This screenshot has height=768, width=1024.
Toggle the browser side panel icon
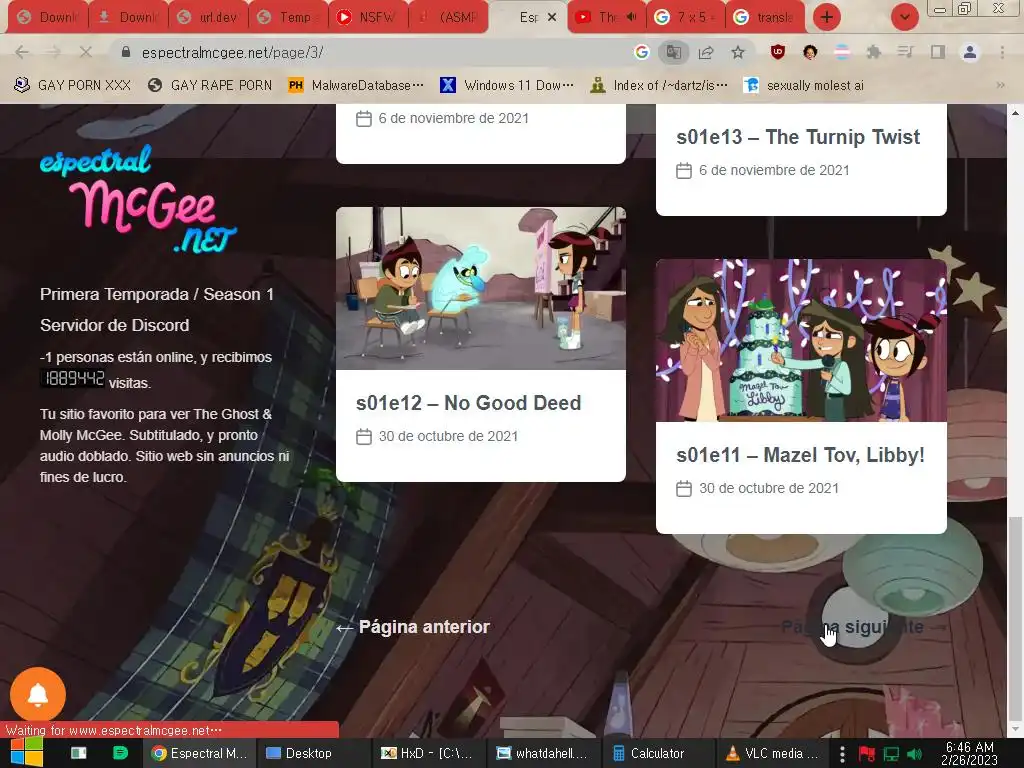coord(937,52)
